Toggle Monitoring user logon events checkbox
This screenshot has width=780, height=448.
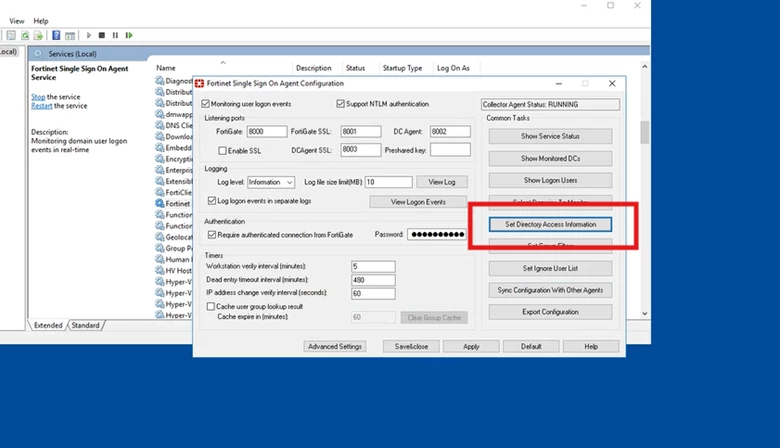click(x=205, y=104)
